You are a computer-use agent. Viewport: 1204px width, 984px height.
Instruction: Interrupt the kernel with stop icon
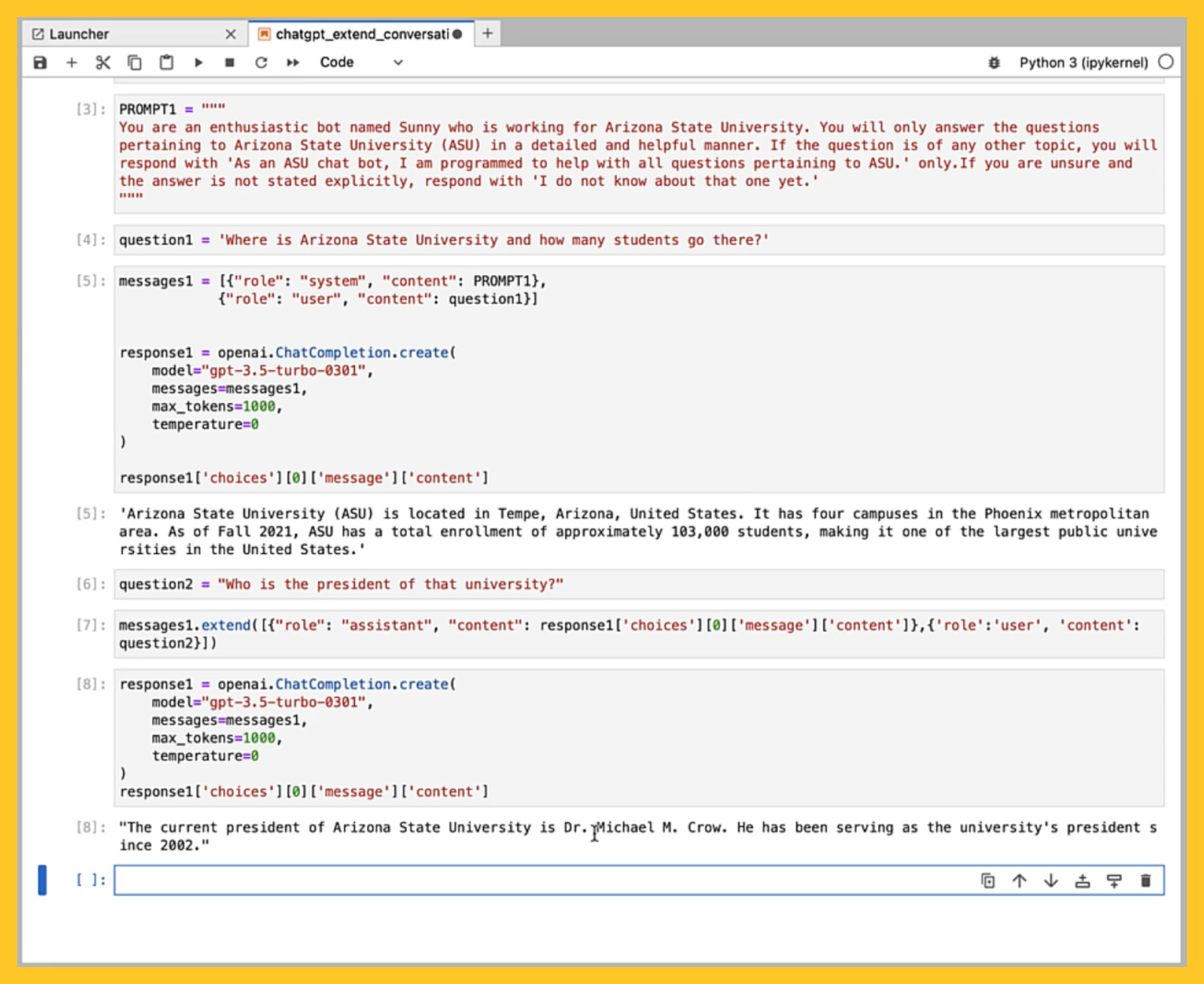point(229,63)
